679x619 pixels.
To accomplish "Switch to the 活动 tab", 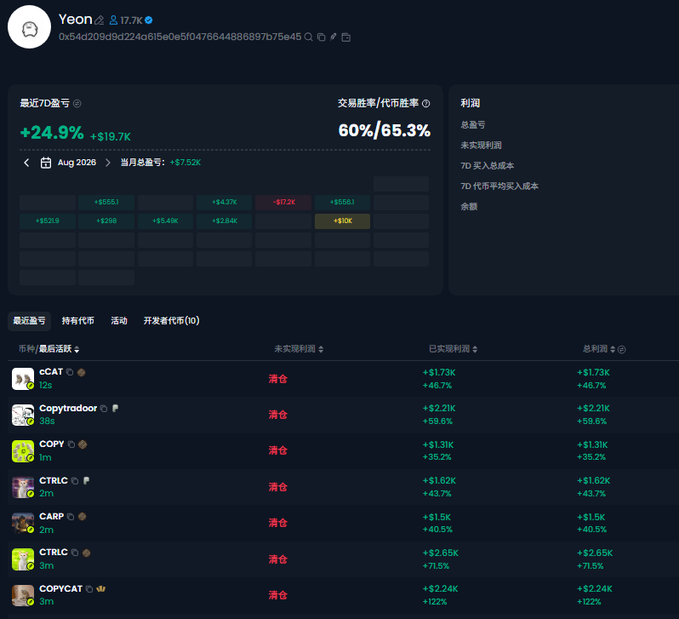I will (x=119, y=321).
